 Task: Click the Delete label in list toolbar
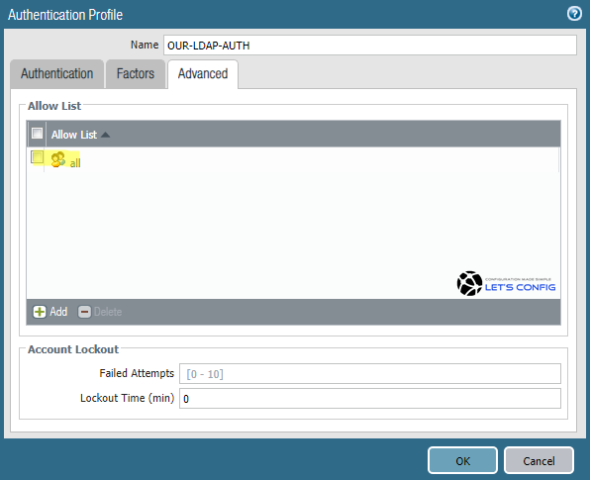click(x=108, y=312)
